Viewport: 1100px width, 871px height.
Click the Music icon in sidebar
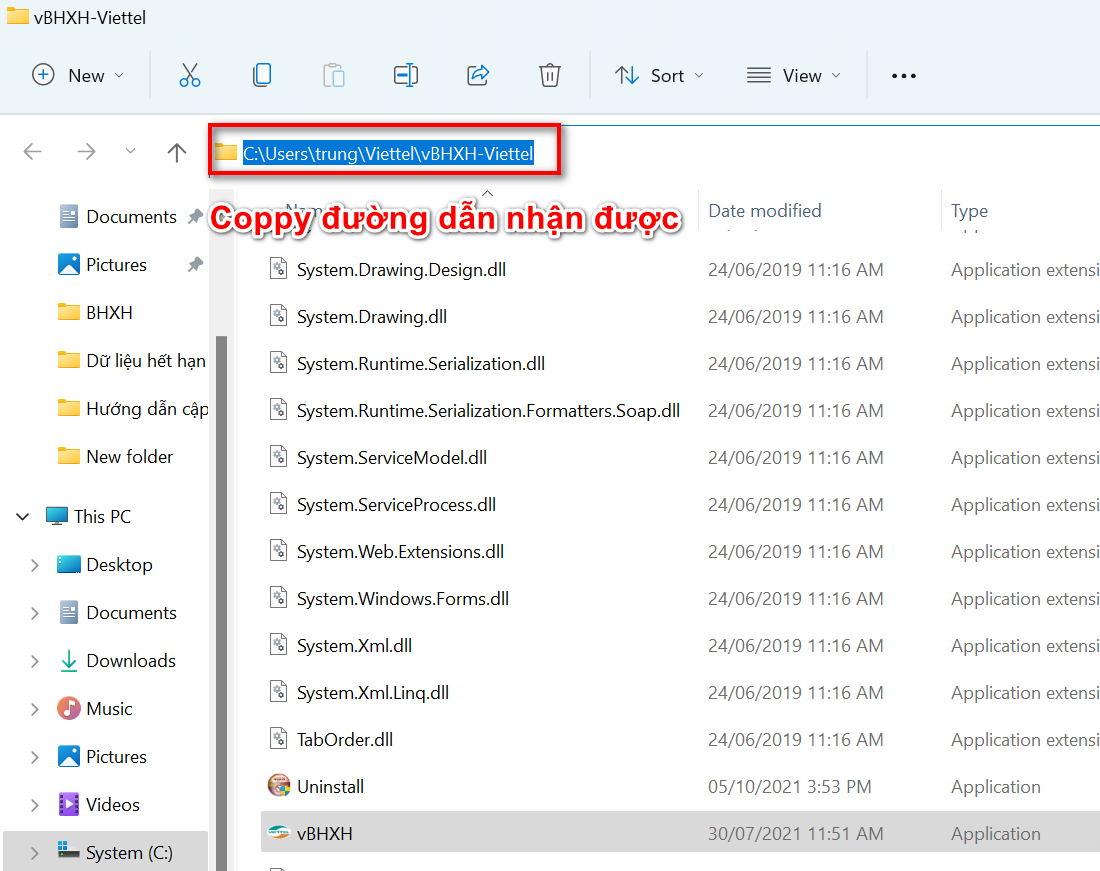tap(69, 708)
